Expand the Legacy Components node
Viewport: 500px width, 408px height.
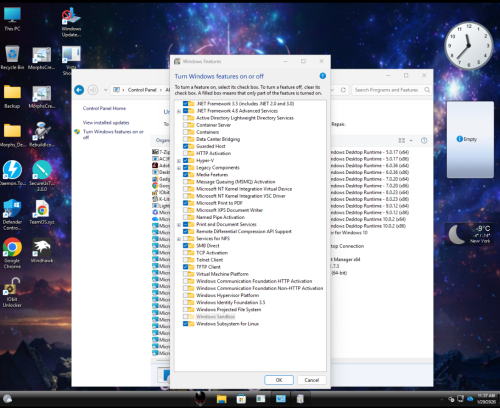click(179, 168)
